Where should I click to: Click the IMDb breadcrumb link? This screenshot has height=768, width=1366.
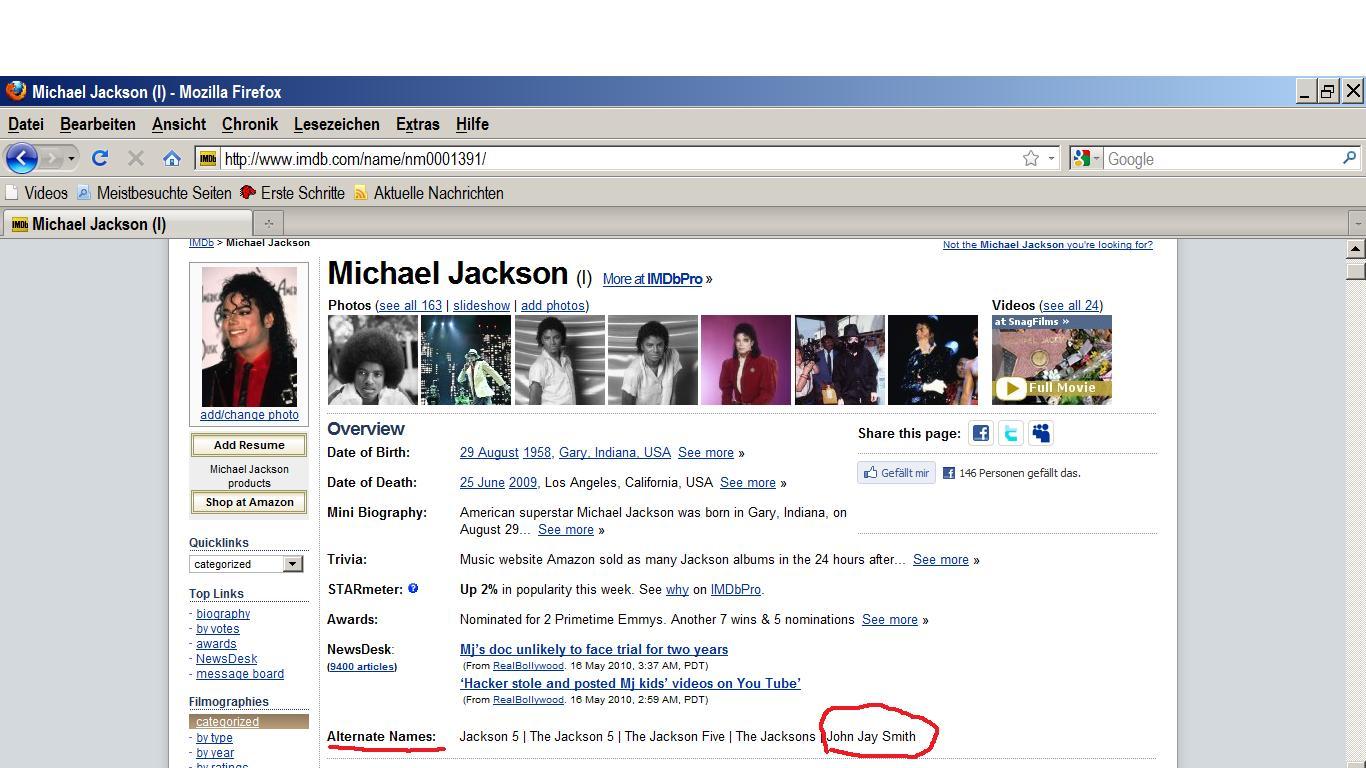pyautogui.click(x=201, y=244)
